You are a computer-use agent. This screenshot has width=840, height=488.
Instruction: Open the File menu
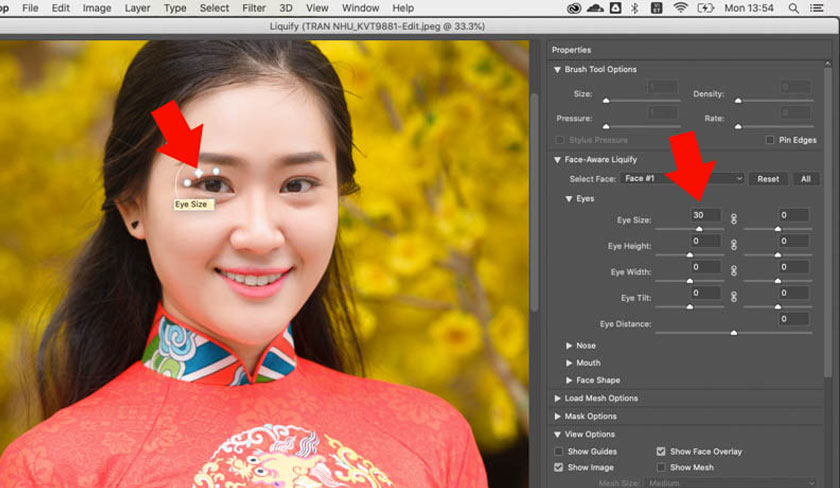pyautogui.click(x=30, y=8)
